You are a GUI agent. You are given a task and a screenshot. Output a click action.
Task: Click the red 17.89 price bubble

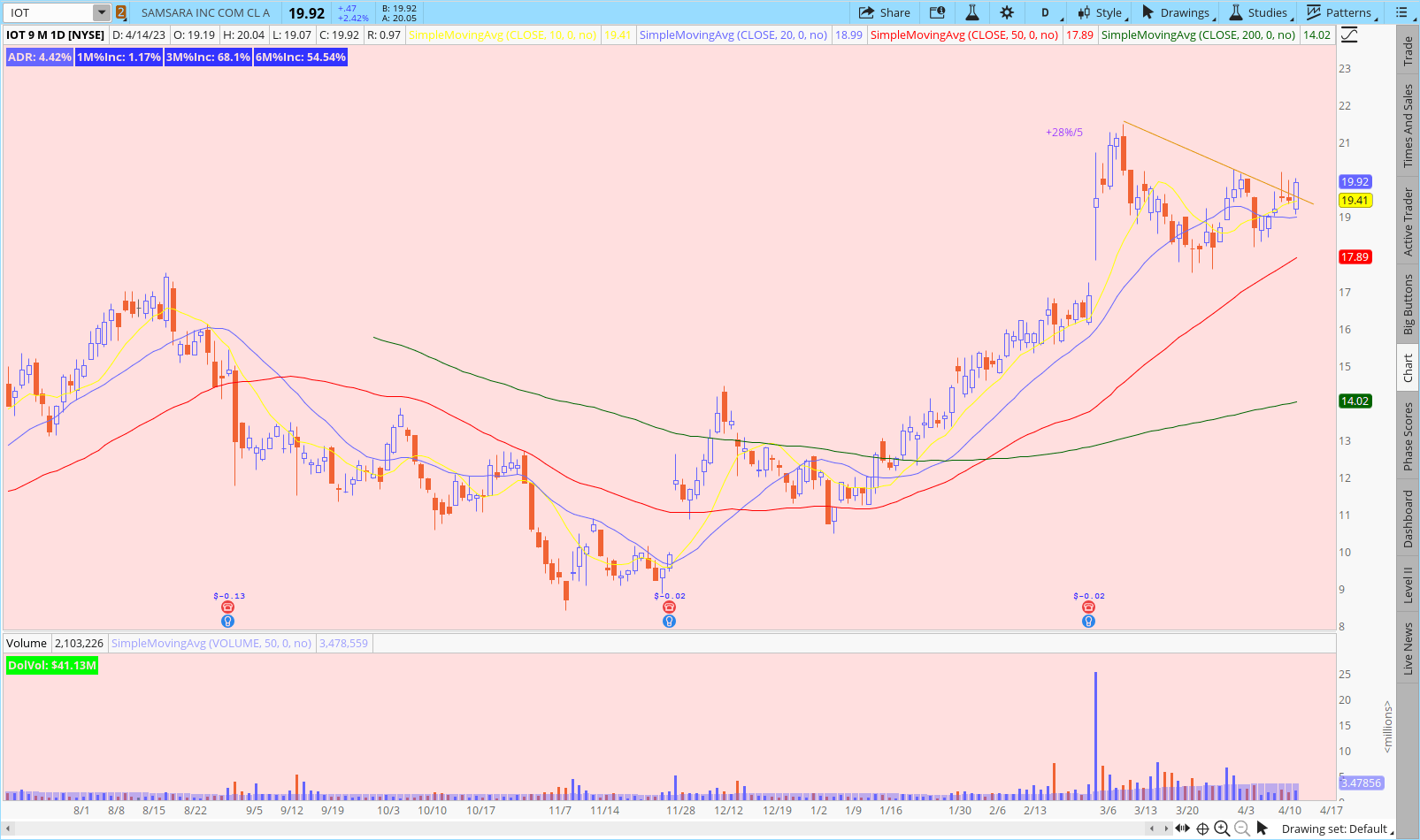(x=1355, y=257)
